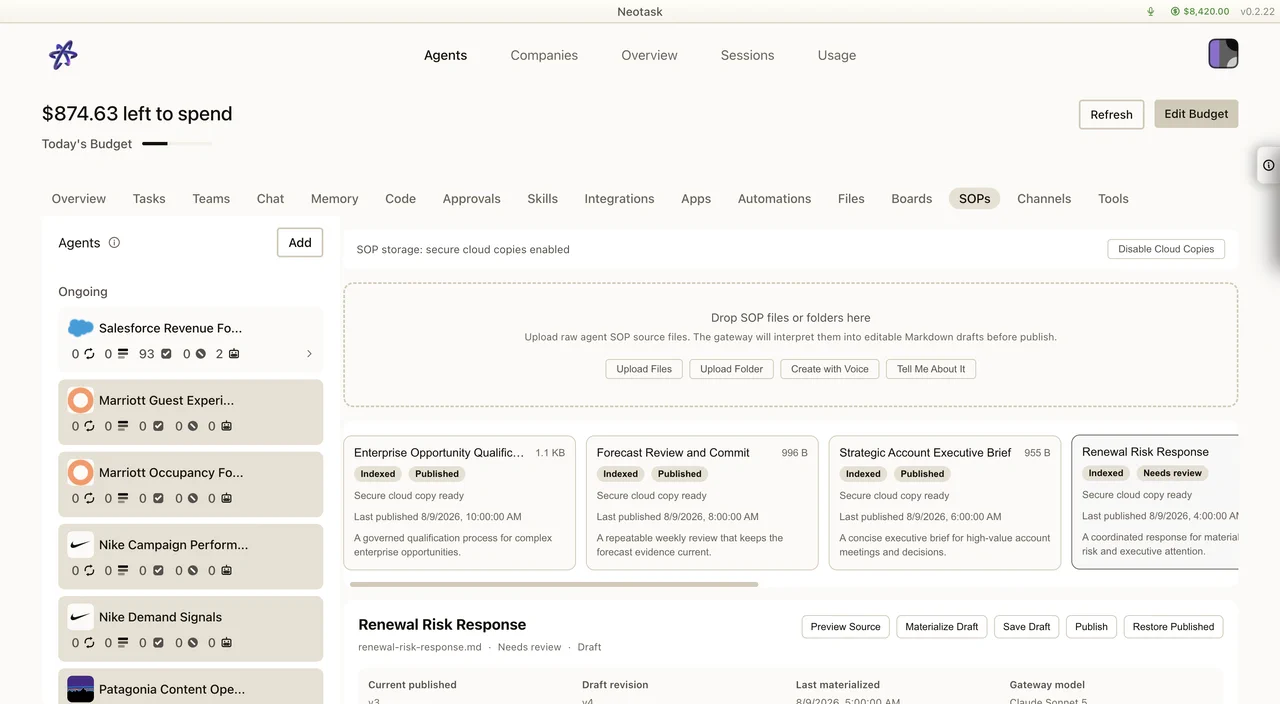1280x704 pixels.
Task: Click the Nike Demand Signals swoosh logo
Action: (x=81, y=617)
